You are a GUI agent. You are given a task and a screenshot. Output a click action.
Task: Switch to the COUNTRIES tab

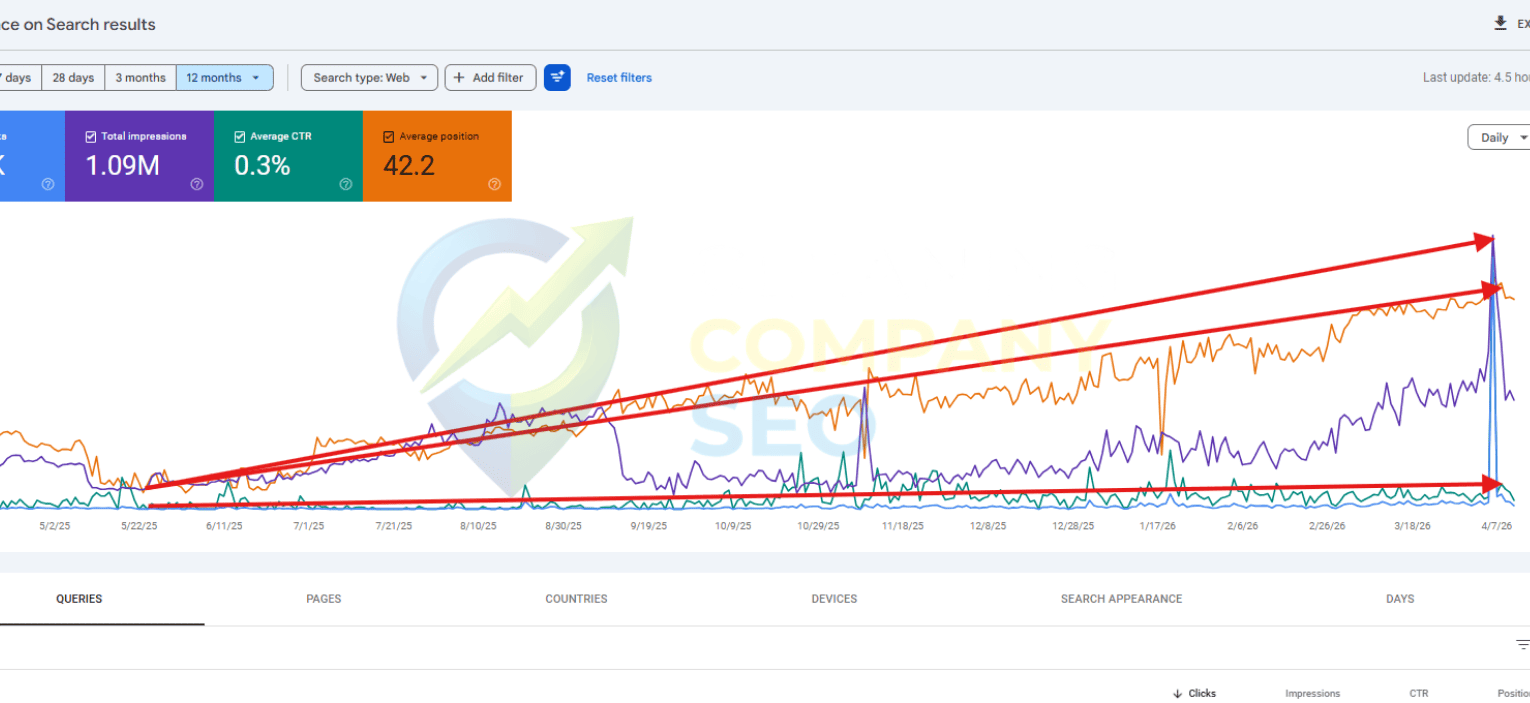coord(576,599)
